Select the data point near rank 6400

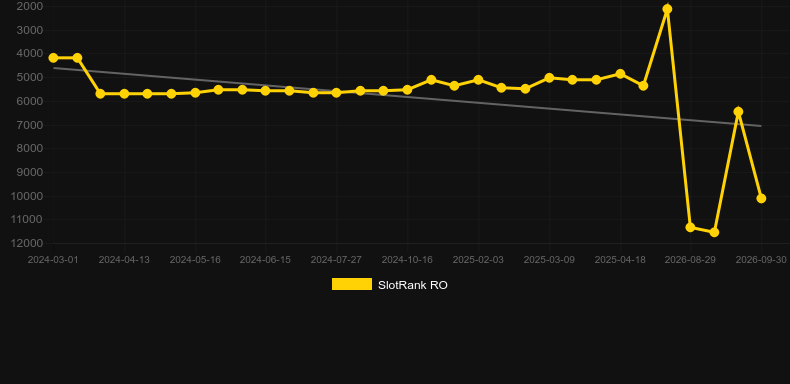738,111
